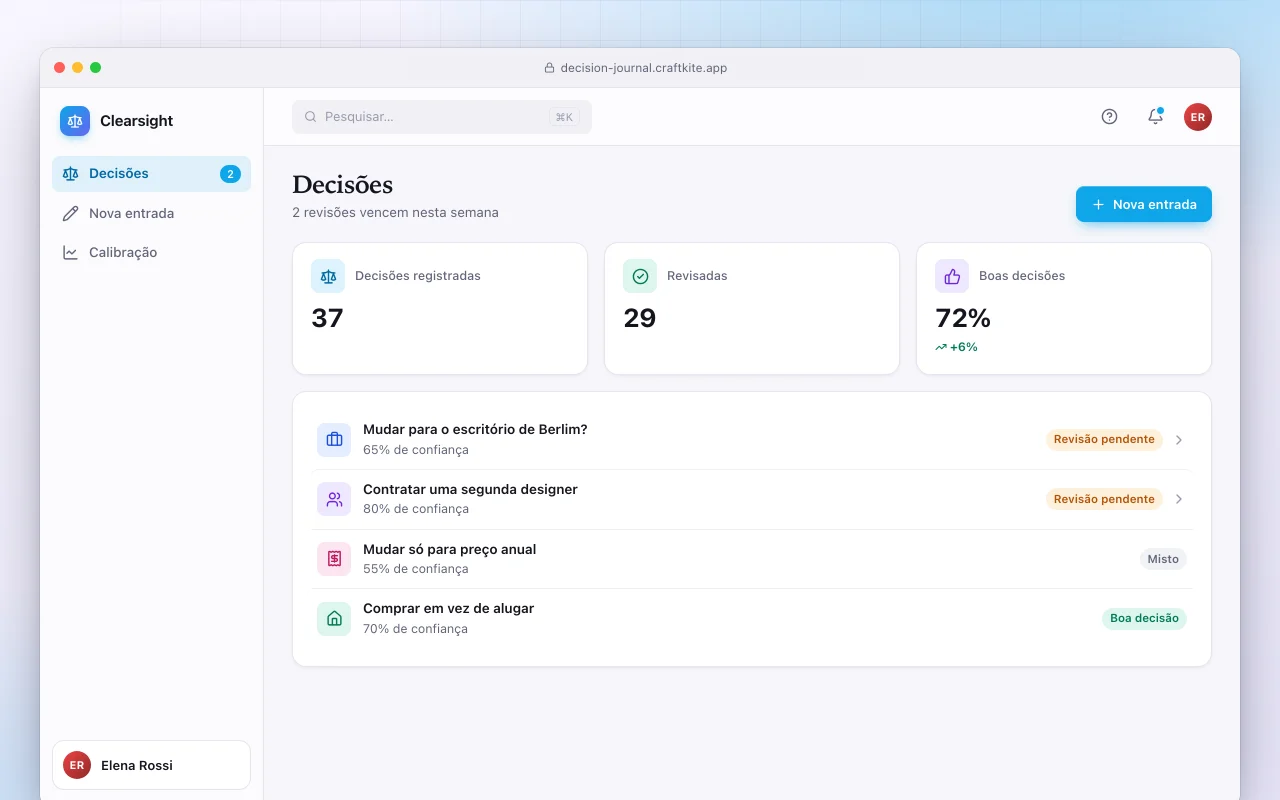Click the Misto status badge
Screen dimensions: 1280x800
(1163, 559)
